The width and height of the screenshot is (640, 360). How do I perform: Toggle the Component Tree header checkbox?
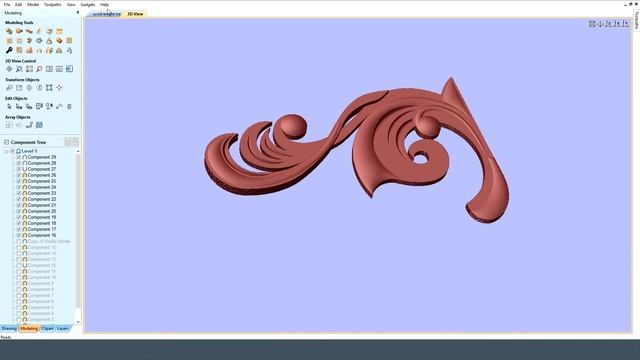[6, 142]
